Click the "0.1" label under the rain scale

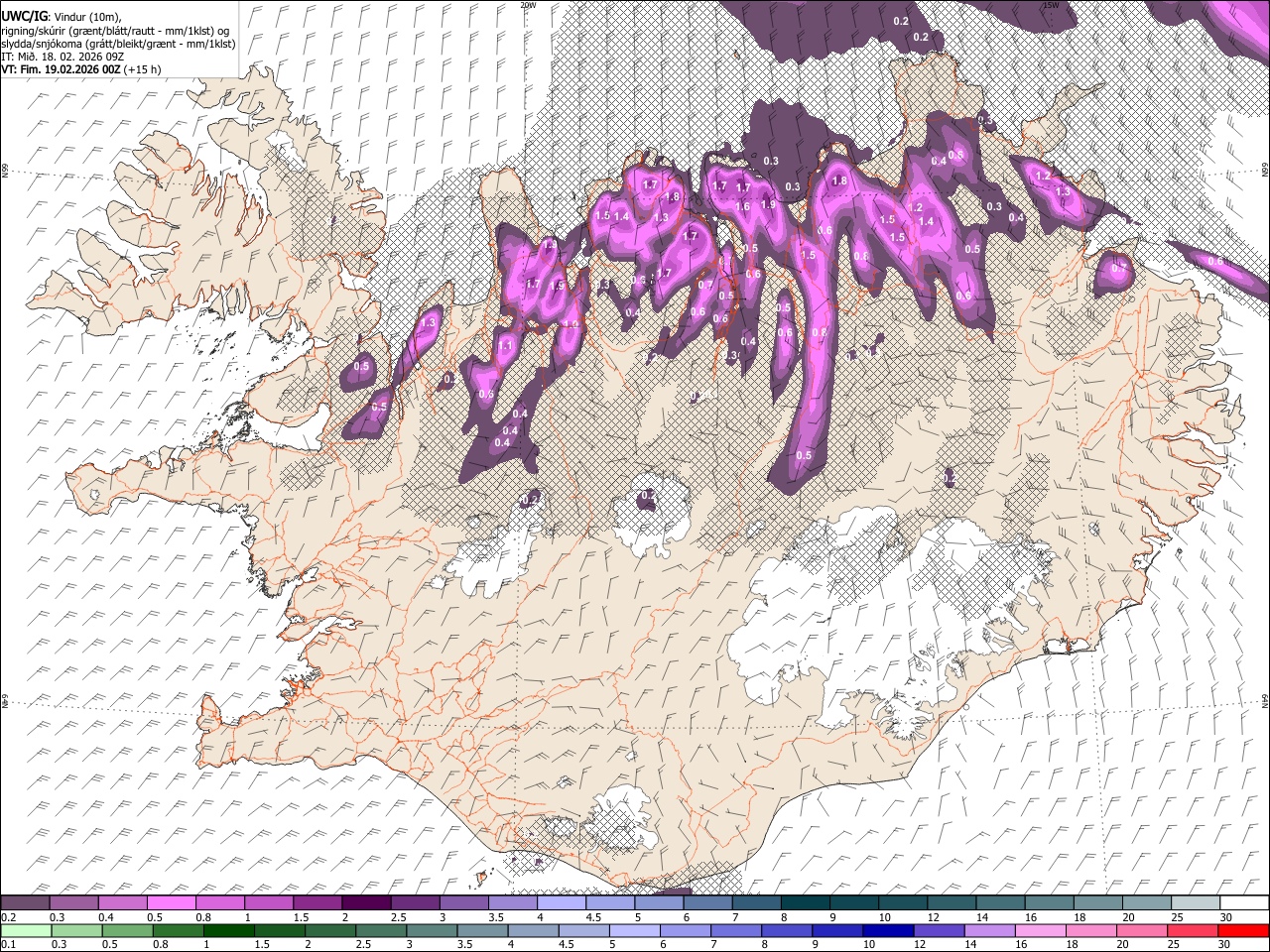(6, 944)
